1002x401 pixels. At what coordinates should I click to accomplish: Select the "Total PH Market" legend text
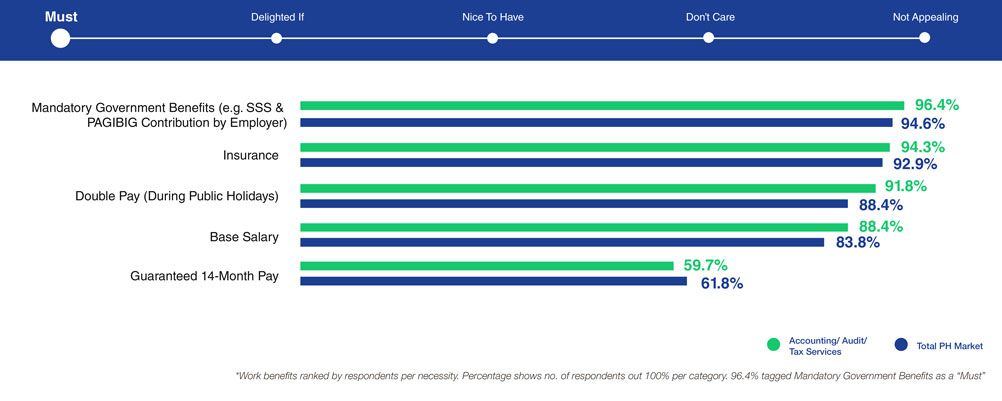949,346
